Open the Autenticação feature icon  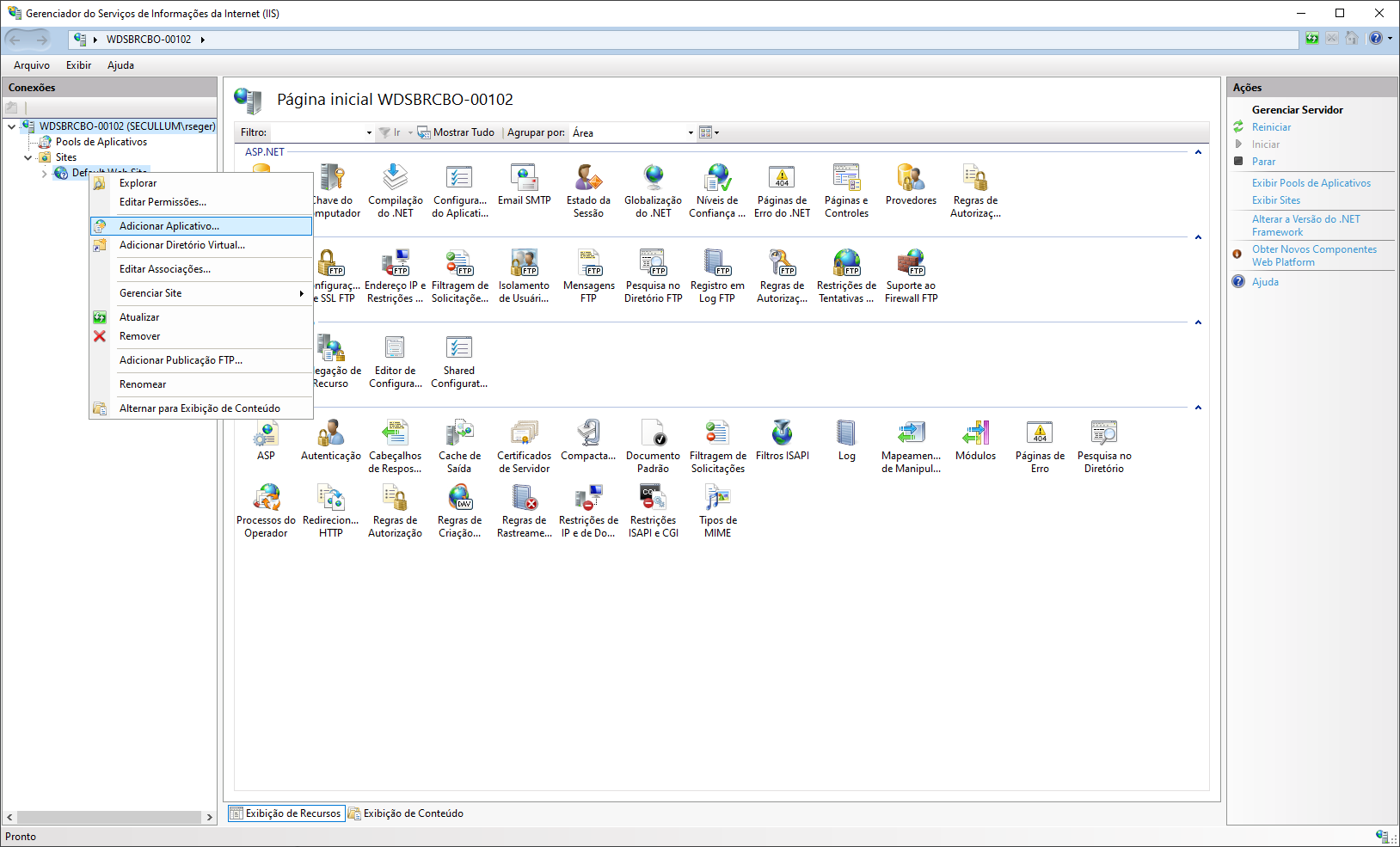330,440
